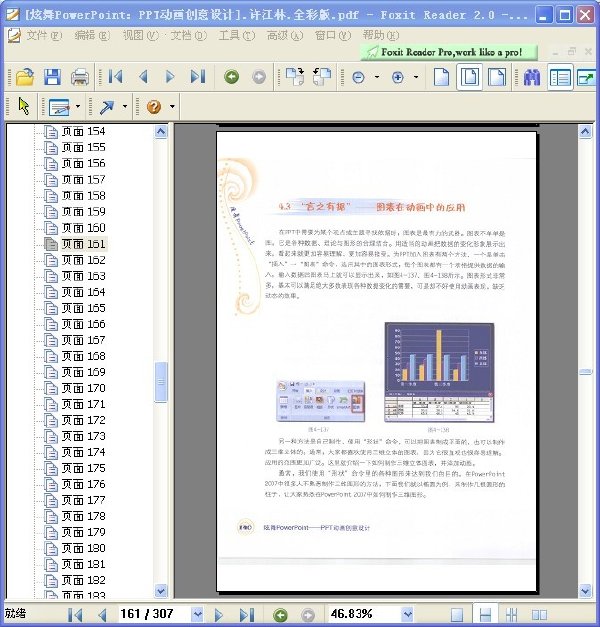
Task: Open page number dropdown in status bar
Action: click(197, 614)
